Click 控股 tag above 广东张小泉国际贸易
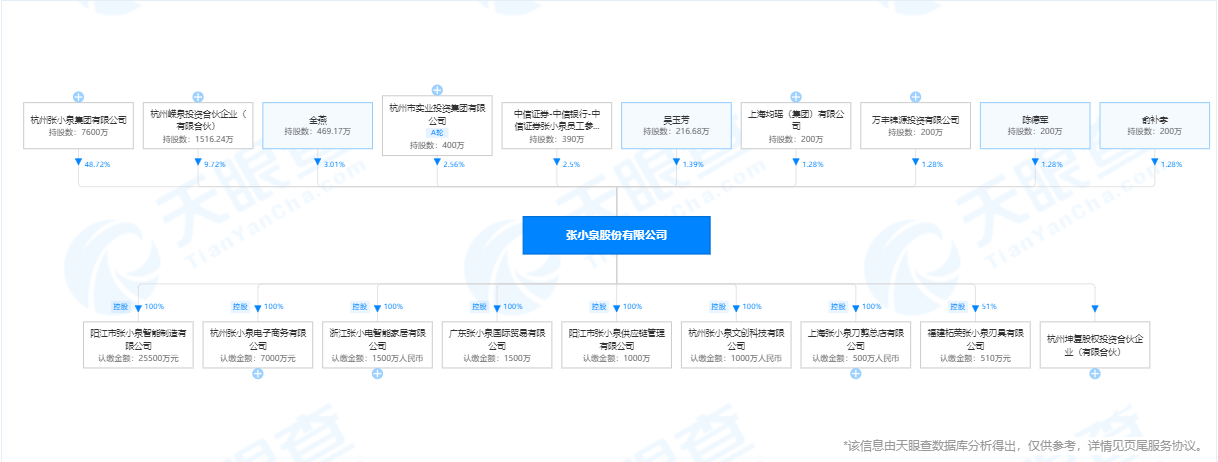 (x=480, y=306)
